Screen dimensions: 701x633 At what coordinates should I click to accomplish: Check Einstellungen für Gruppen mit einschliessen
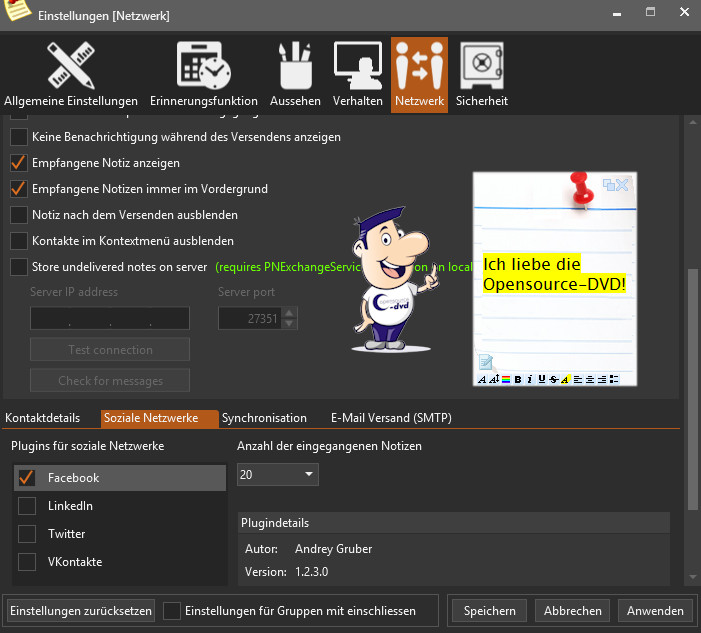click(172, 611)
